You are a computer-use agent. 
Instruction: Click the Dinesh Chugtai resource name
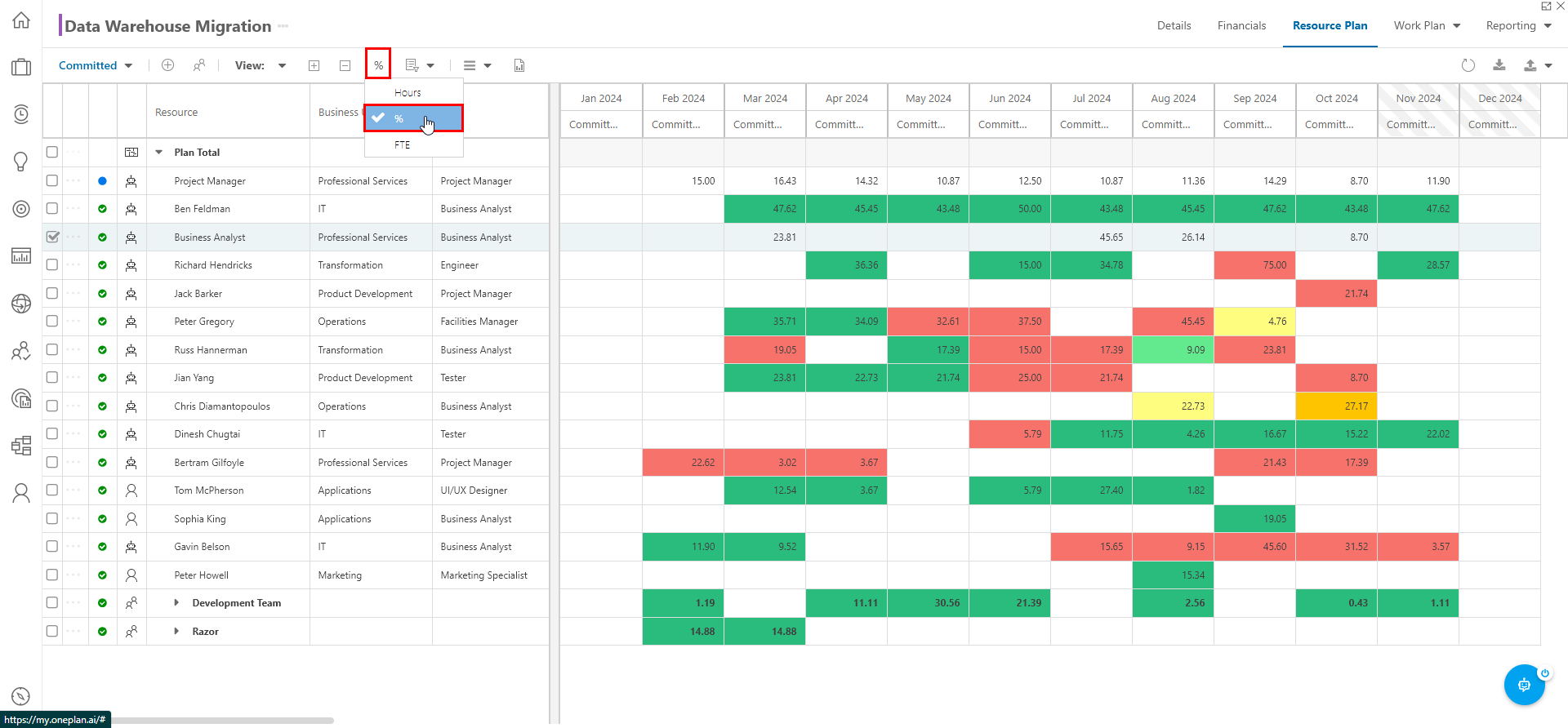[207, 434]
